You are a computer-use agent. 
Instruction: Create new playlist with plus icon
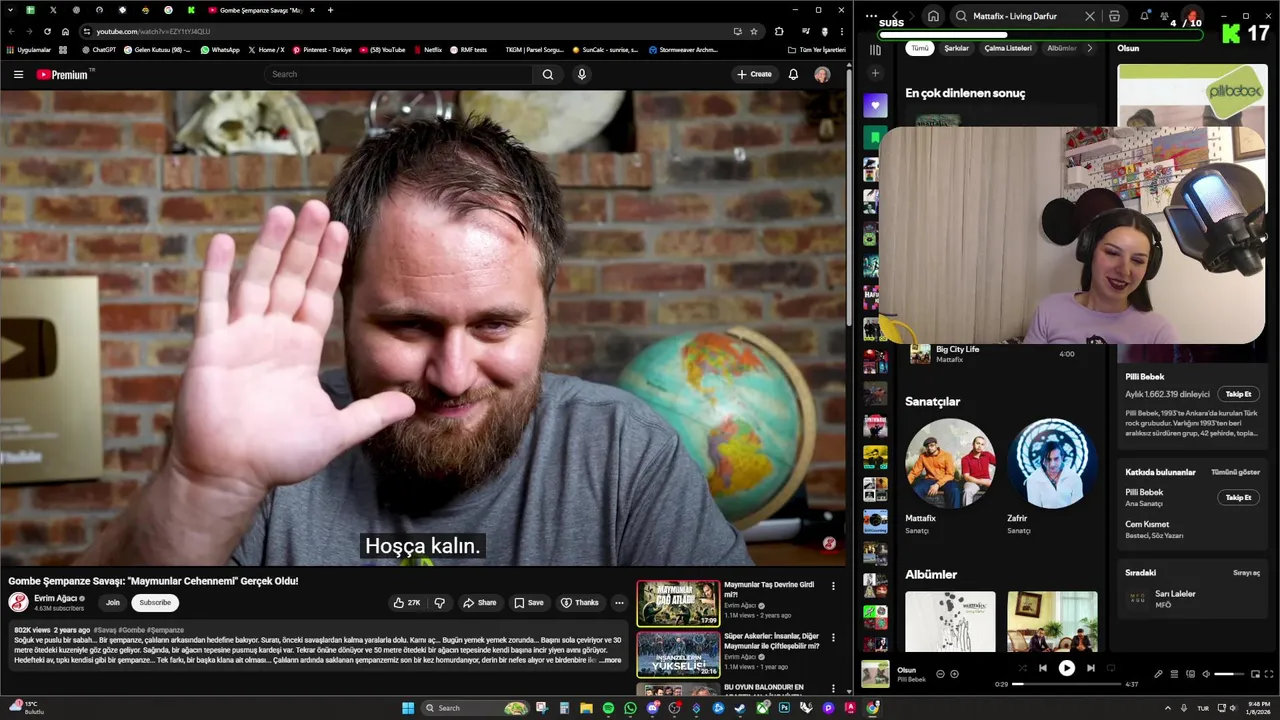(875, 73)
